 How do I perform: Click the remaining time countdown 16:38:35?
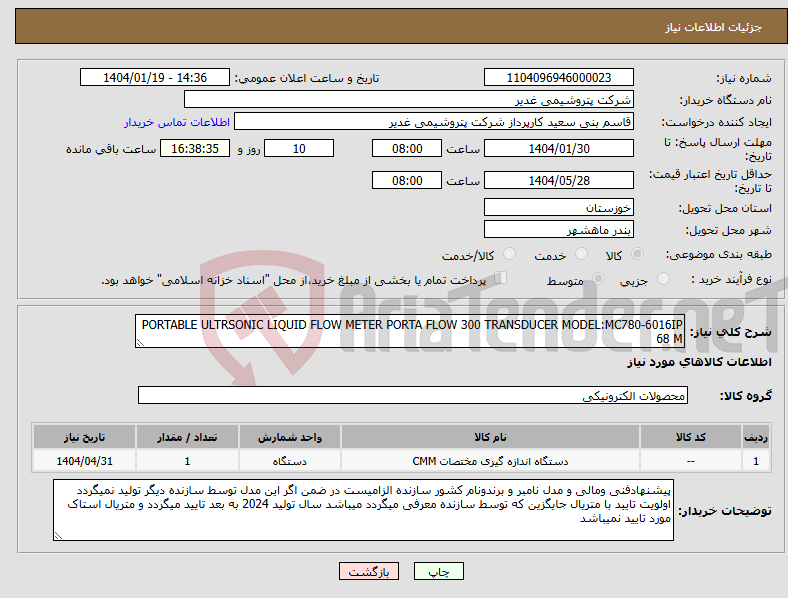[195, 149]
